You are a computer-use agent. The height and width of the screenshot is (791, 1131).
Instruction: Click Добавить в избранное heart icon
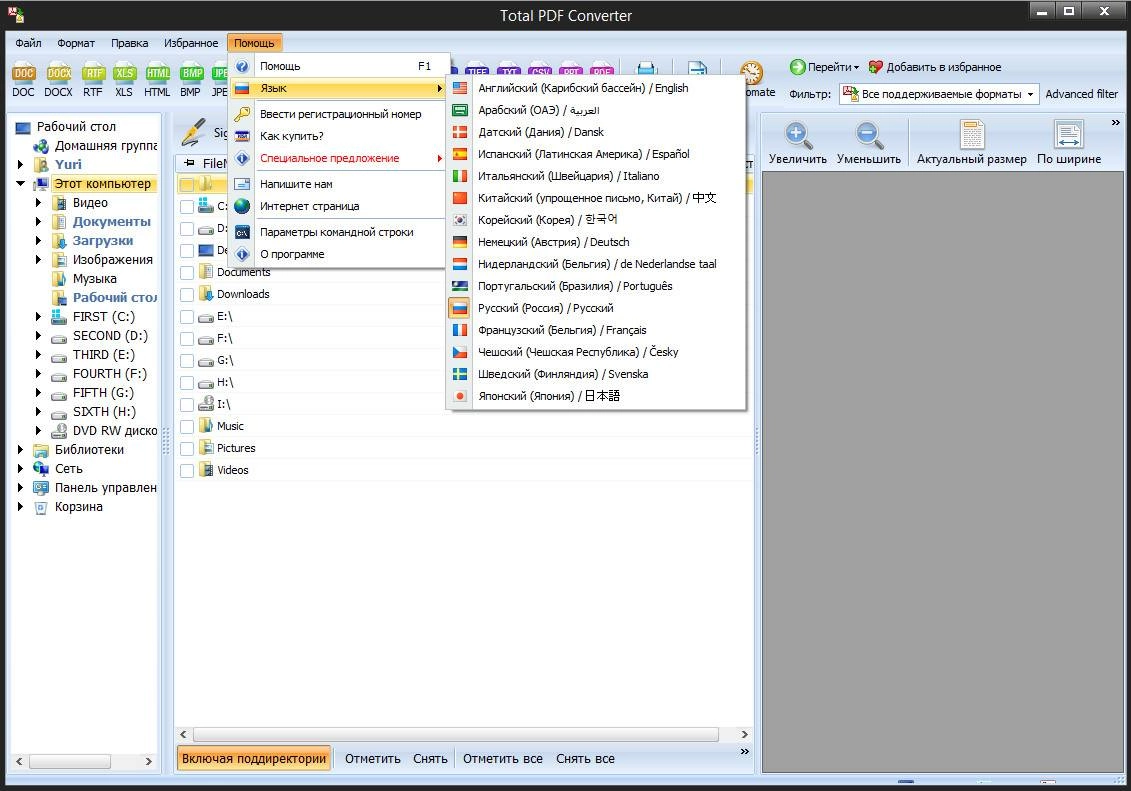tap(876, 67)
